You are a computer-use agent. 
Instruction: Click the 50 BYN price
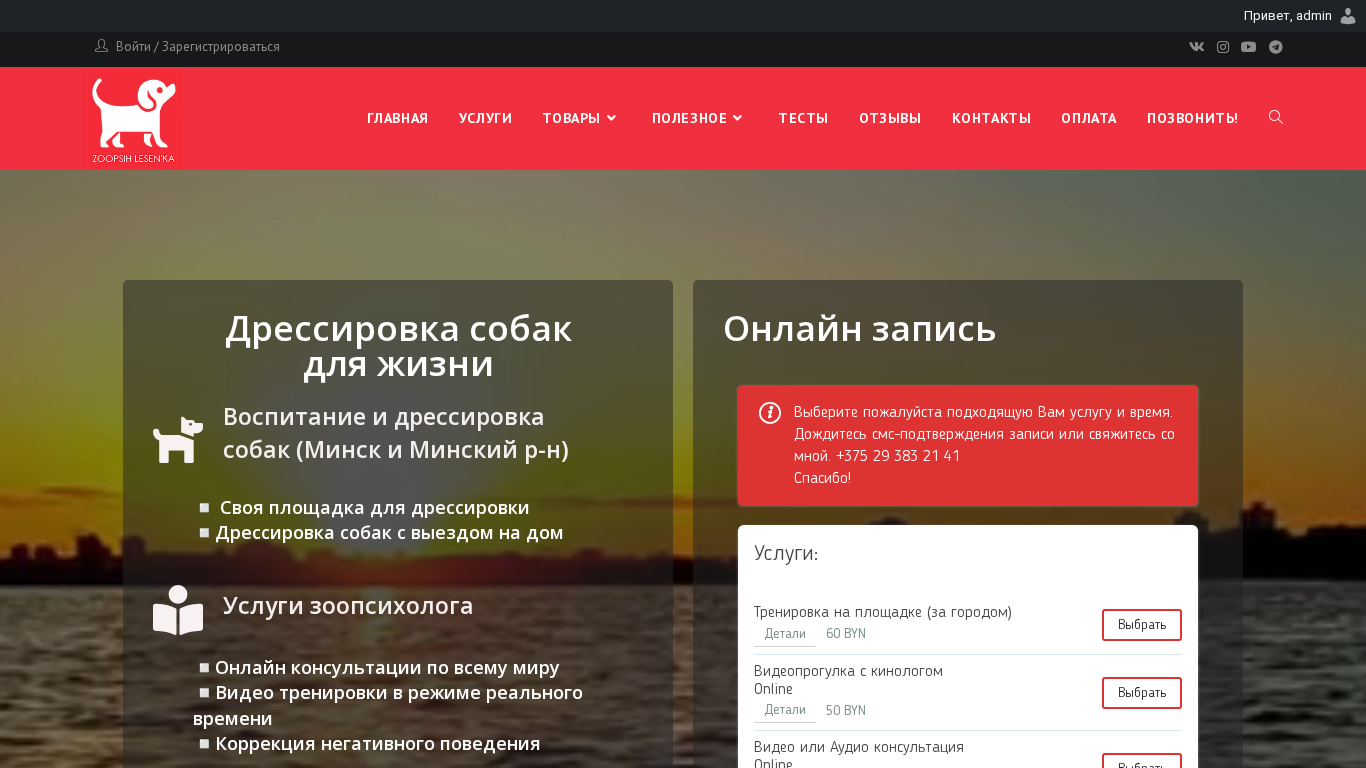(846, 710)
